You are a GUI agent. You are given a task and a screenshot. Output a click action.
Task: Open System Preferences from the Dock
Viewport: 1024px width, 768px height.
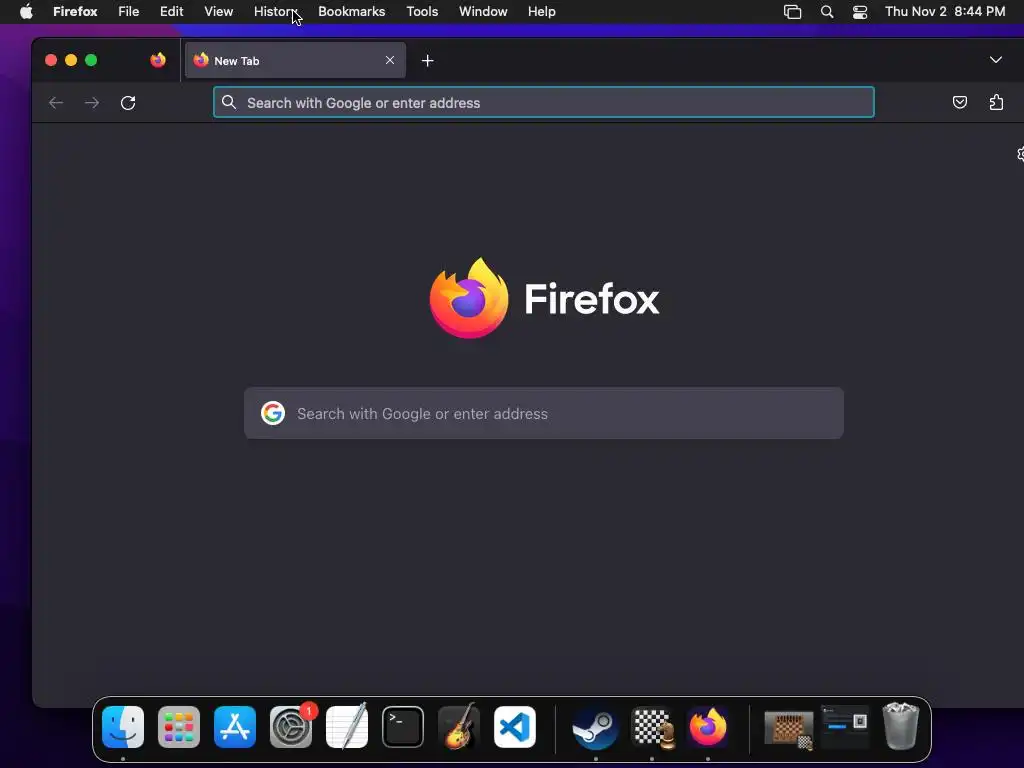coord(291,727)
